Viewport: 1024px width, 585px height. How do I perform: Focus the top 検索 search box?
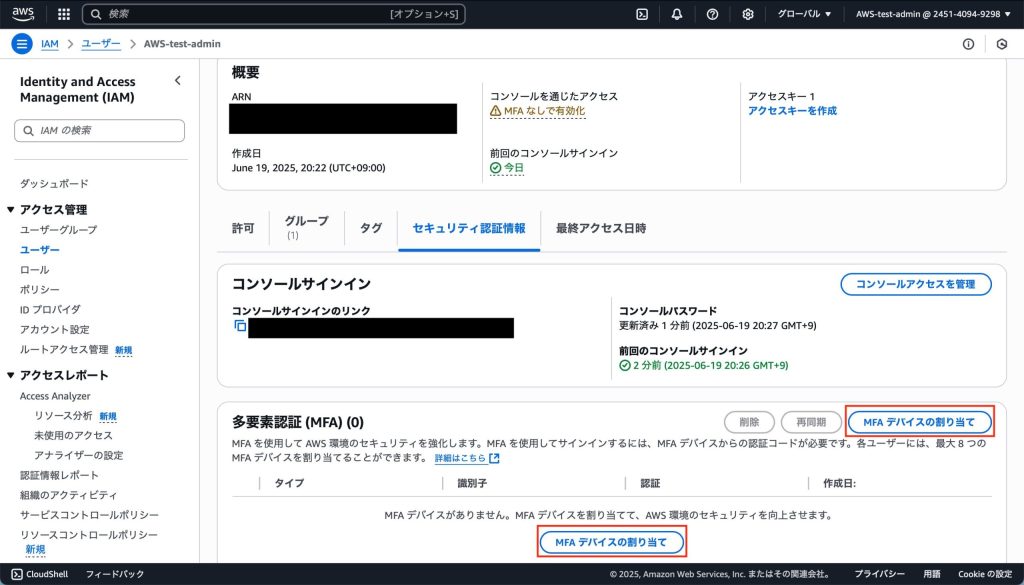click(274, 14)
